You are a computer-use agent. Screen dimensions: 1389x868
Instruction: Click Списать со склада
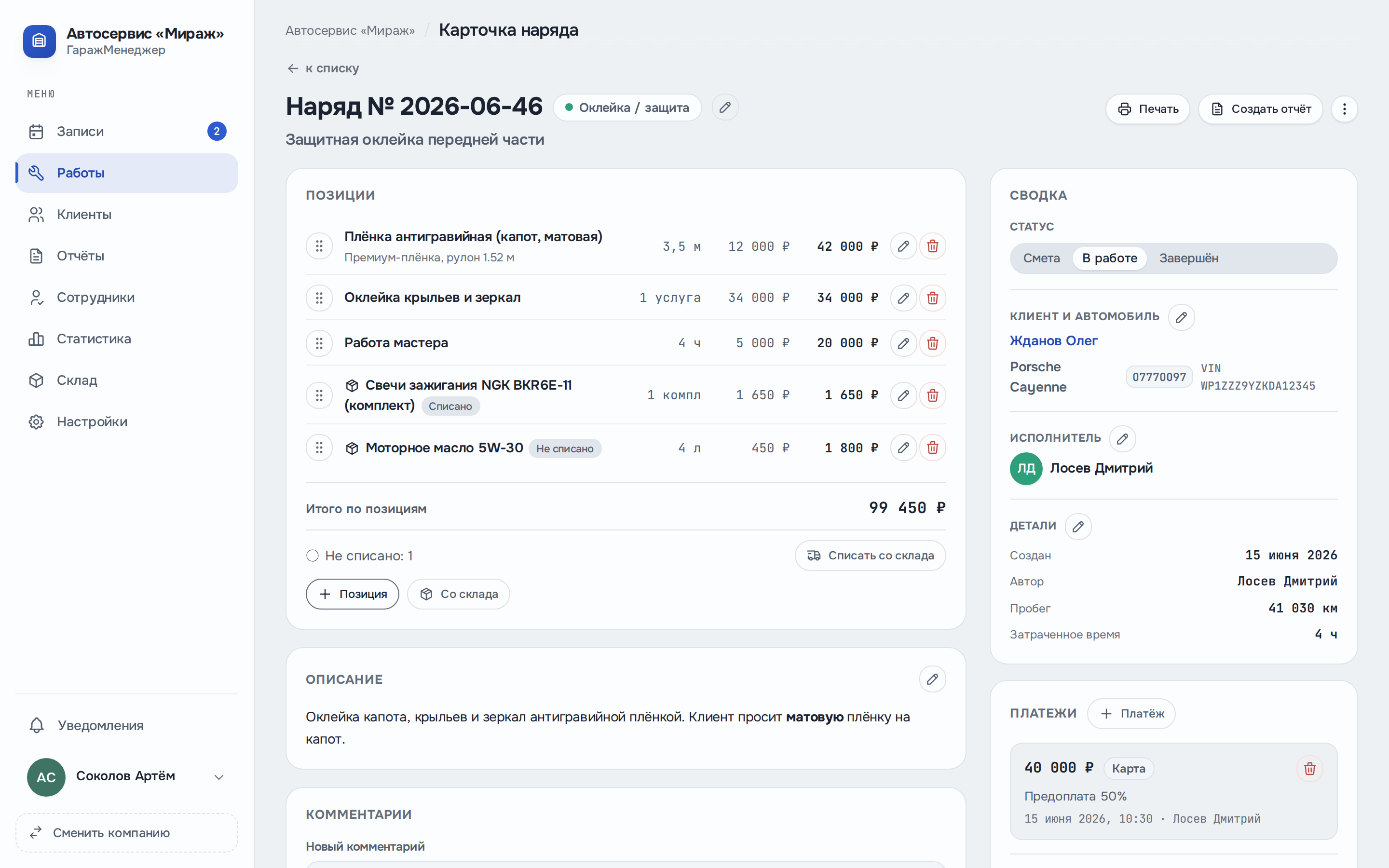click(x=870, y=556)
